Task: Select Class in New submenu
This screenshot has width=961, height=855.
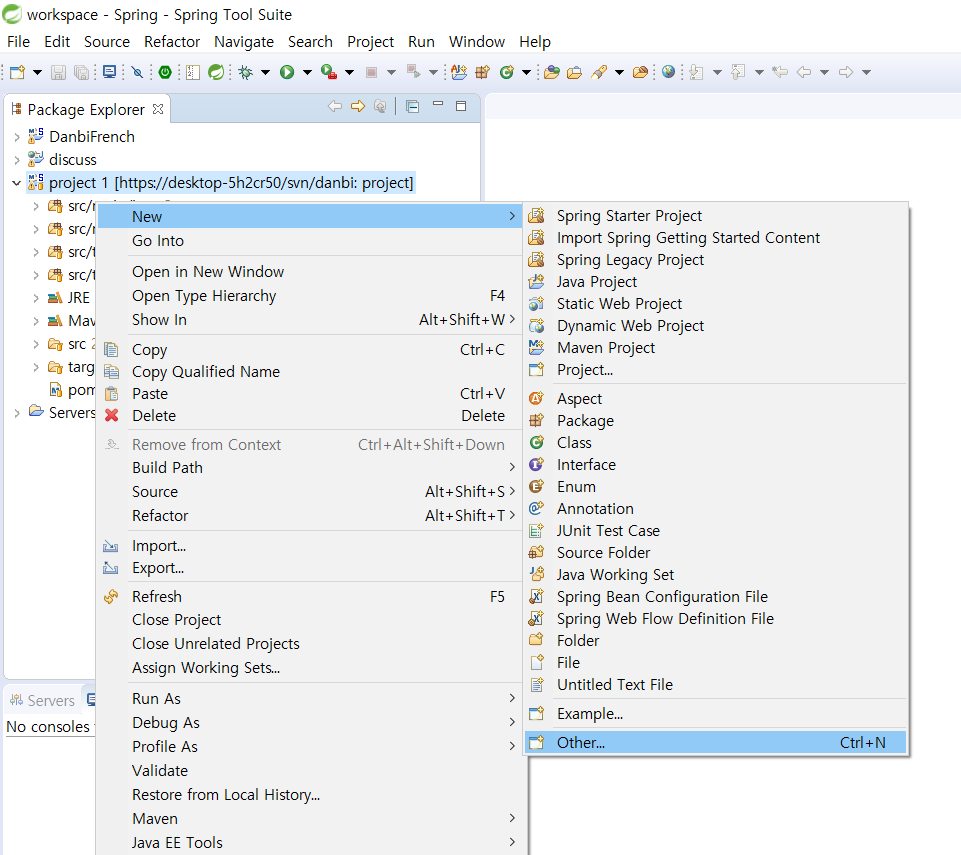Action: tap(715, 443)
